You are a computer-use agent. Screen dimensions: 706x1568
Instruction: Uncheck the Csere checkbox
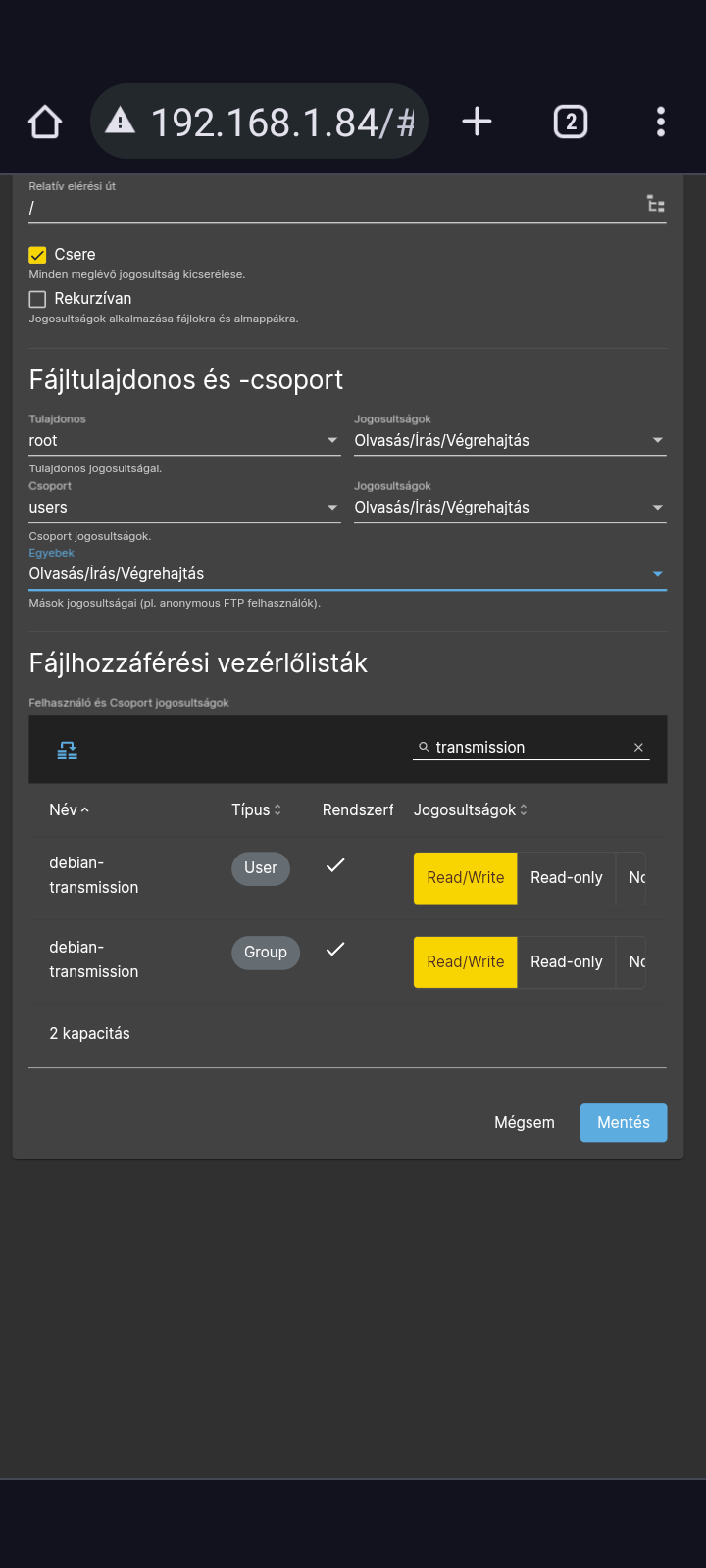[x=37, y=255]
